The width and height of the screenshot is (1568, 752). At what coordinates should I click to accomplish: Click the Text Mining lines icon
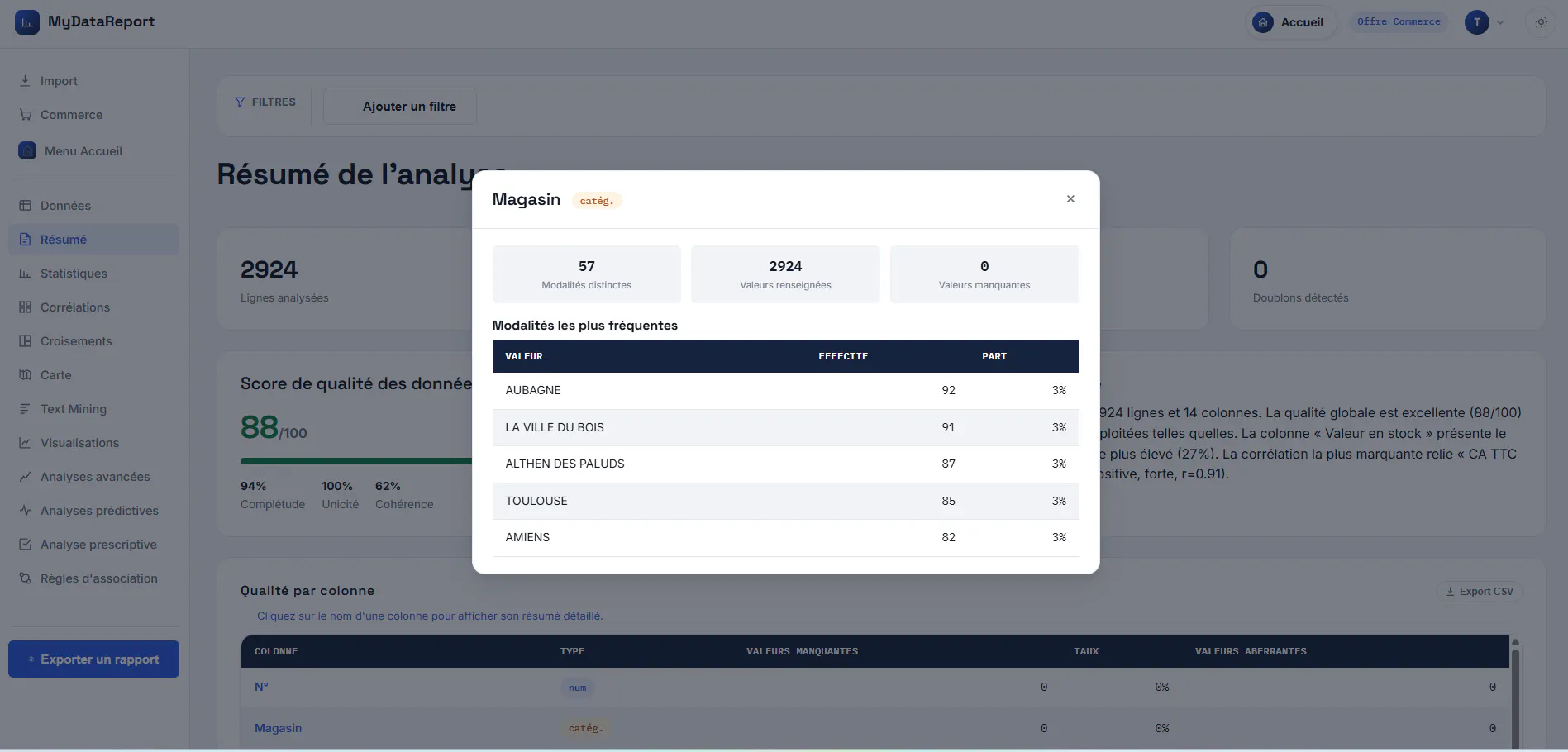[x=25, y=409]
